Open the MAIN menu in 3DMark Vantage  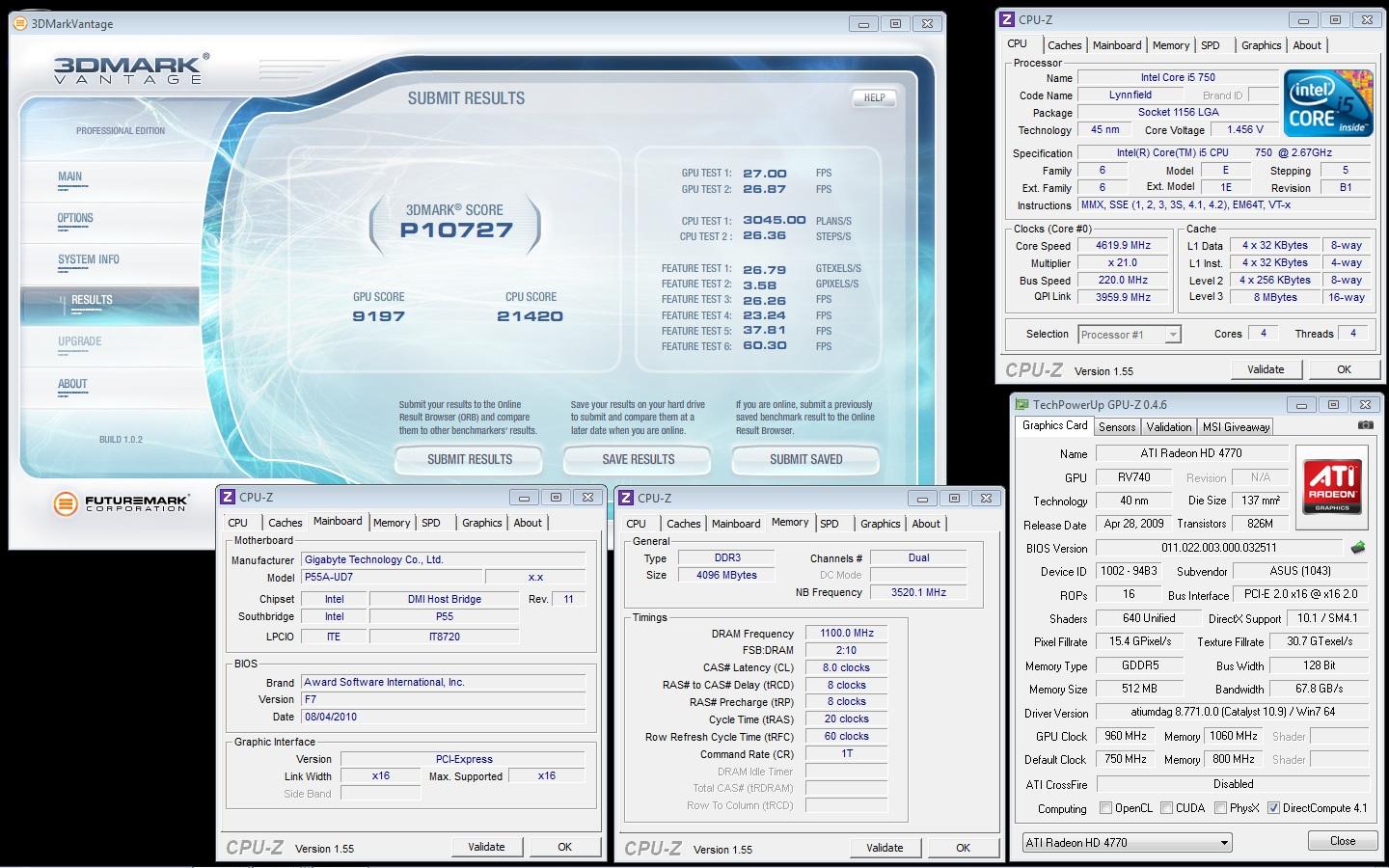click(x=69, y=176)
